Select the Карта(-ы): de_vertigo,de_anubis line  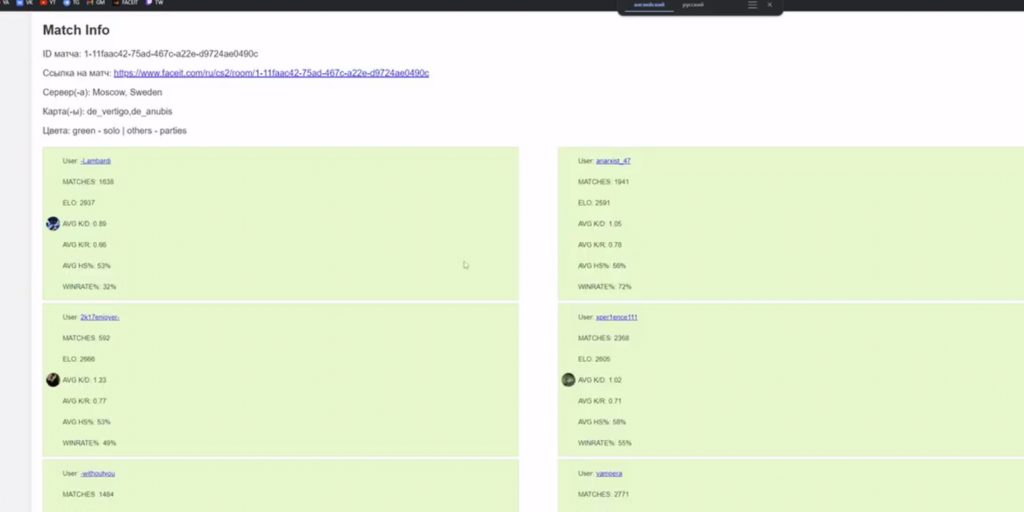point(107,112)
